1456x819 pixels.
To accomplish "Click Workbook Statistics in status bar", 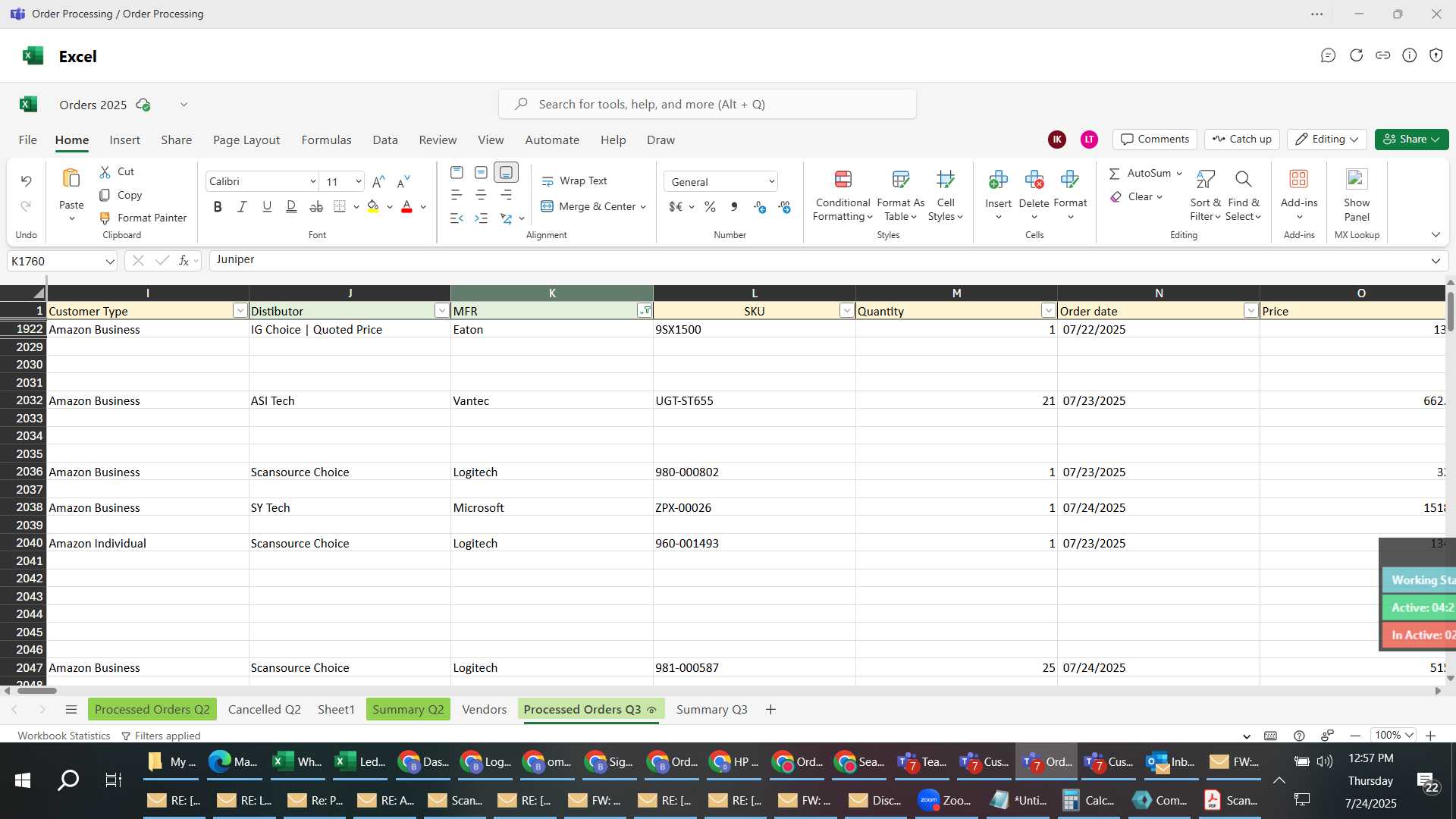I will 64,736.
